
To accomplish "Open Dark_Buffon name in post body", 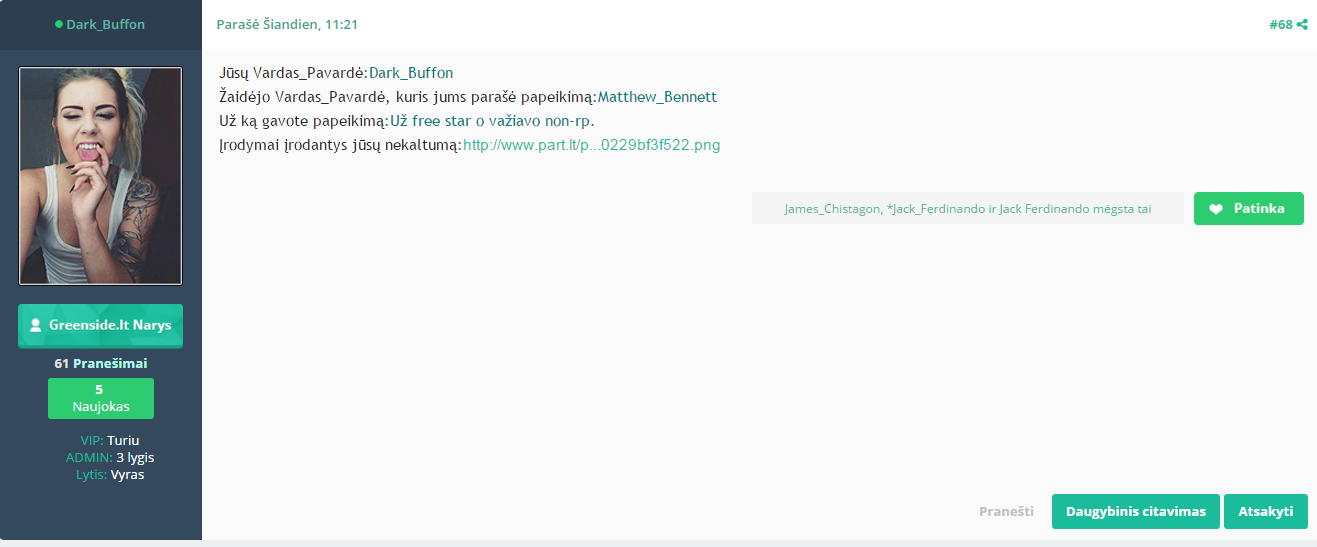I will tap(411, 73).
